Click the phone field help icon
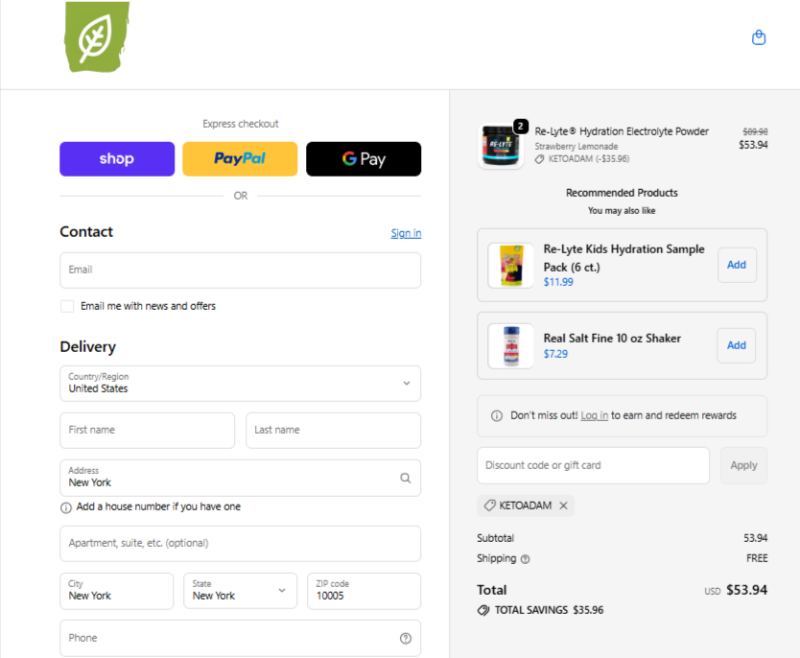The height and width of the screenshot is (658, 800). coord(405,638)
